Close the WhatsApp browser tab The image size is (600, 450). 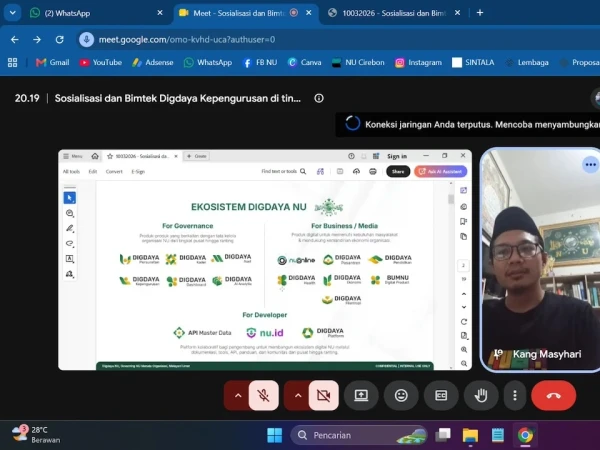[160, 13]
